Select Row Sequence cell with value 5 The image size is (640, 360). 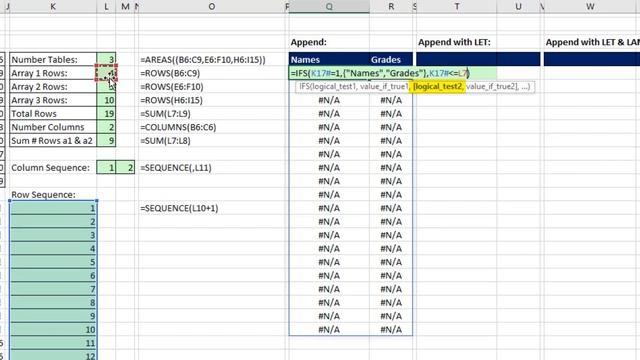(53, 262)
